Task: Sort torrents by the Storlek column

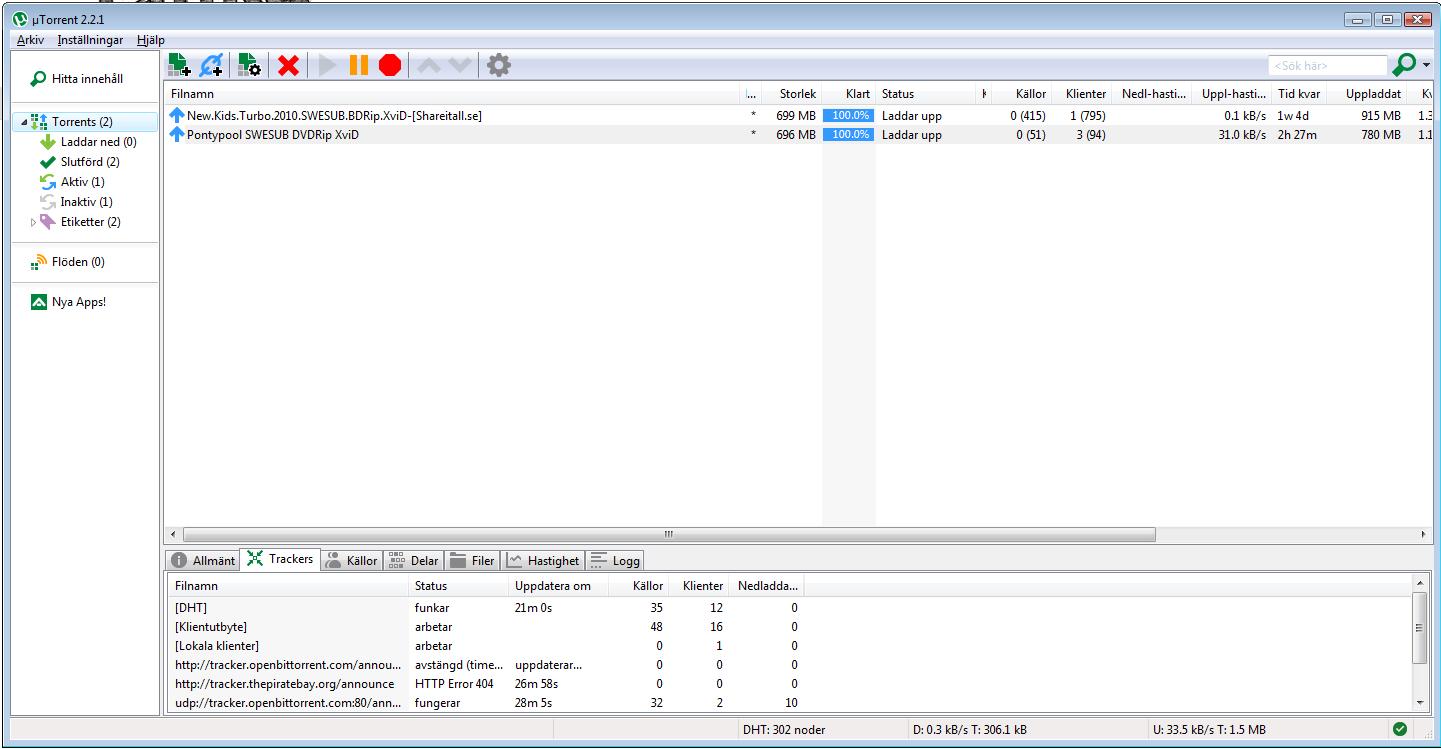Action: point(793,94)
